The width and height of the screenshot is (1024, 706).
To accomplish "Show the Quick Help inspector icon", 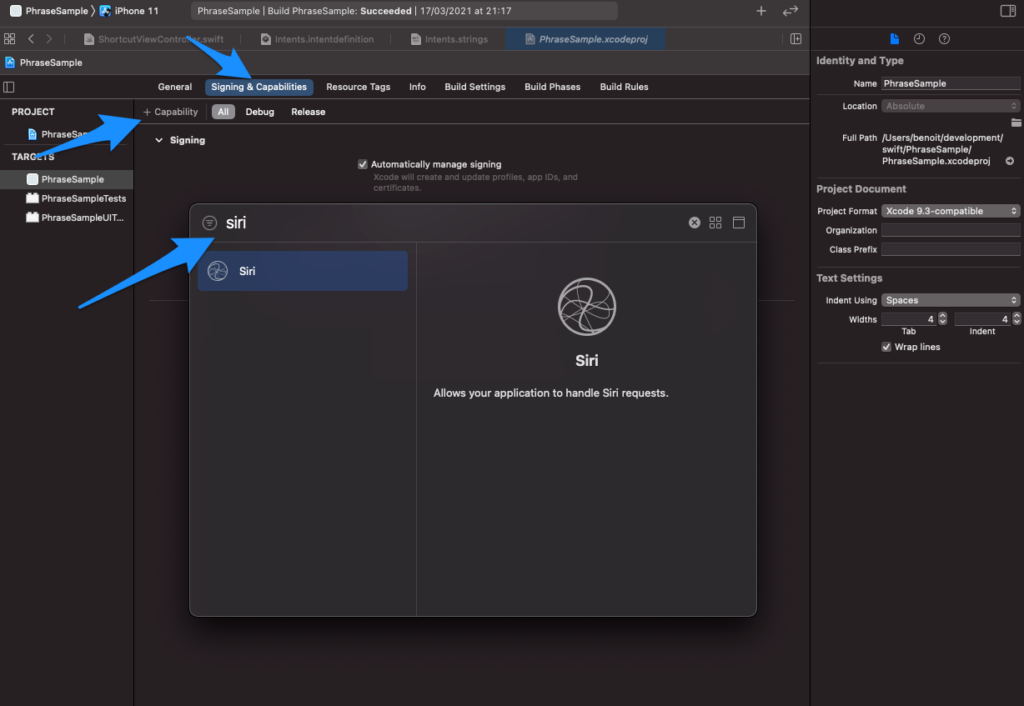I will pos(944,39).
